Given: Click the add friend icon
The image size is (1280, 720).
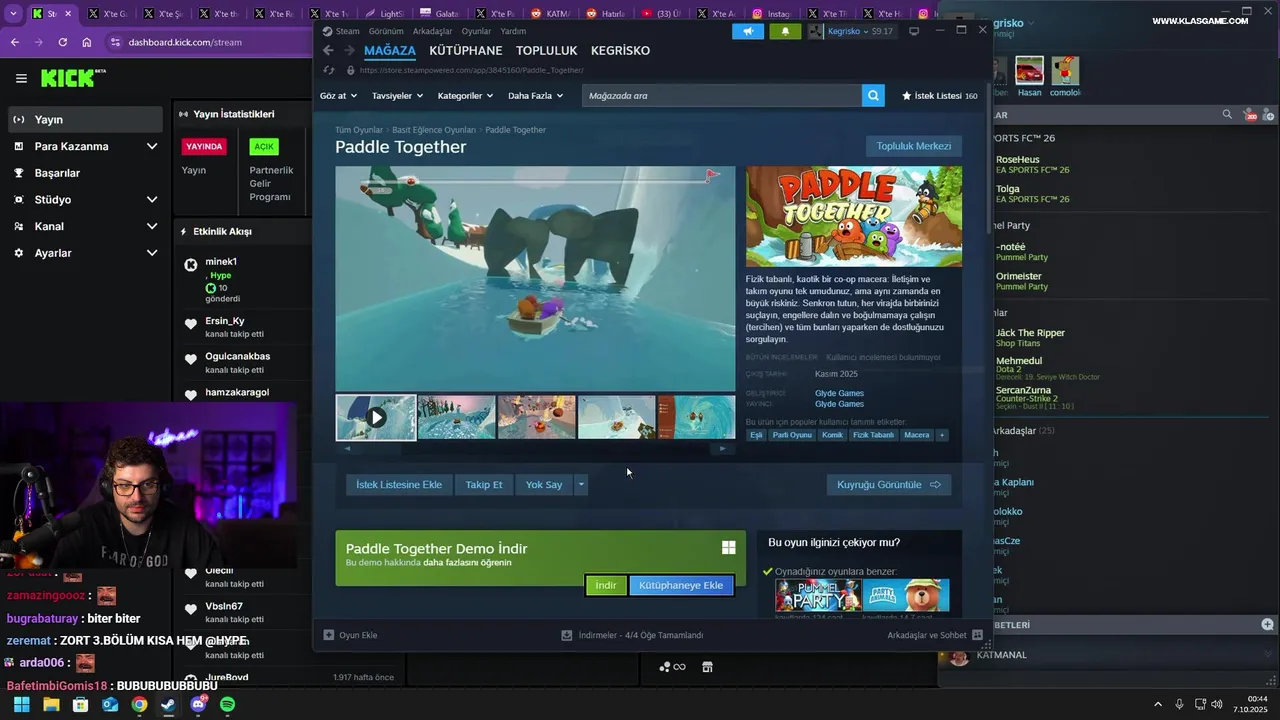Looking at the screenshot, I should [x=1270, y=115].
